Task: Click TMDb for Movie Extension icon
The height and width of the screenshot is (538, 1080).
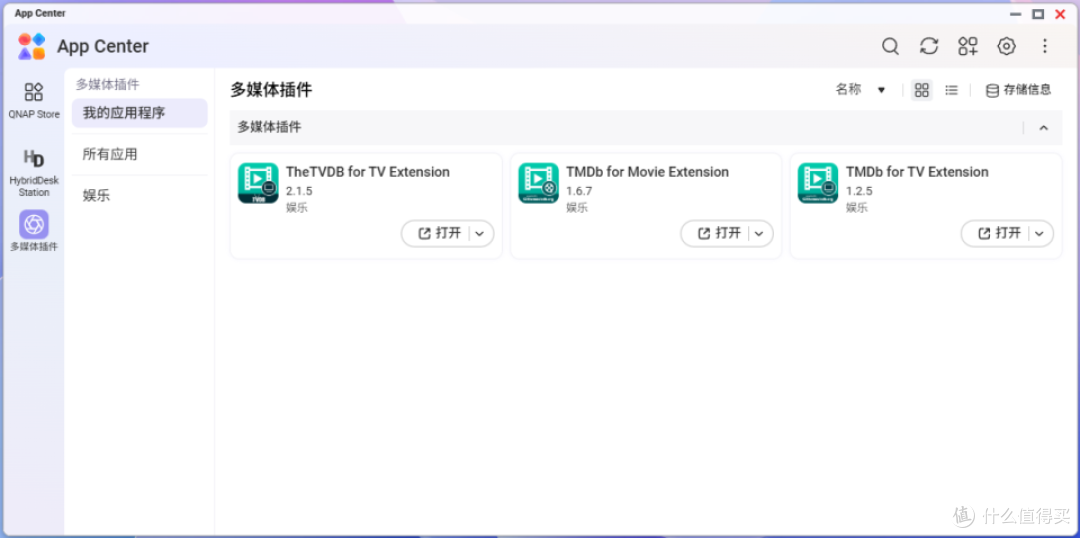Action: tap(538, 183)
